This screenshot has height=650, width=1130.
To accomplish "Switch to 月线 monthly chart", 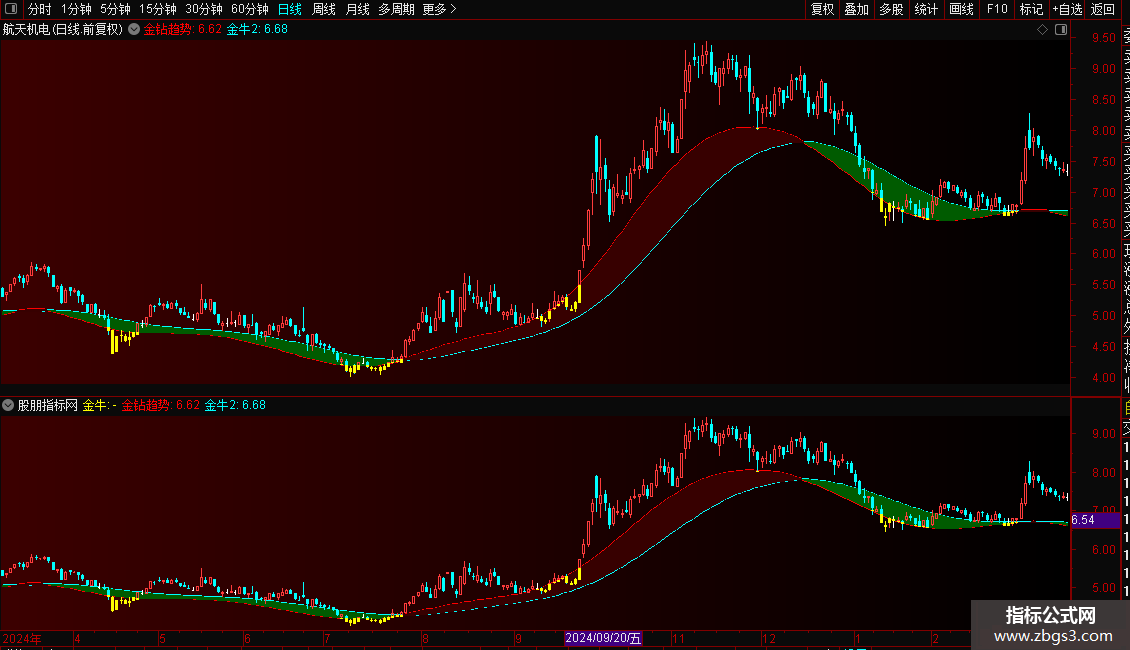I will 357,9.
